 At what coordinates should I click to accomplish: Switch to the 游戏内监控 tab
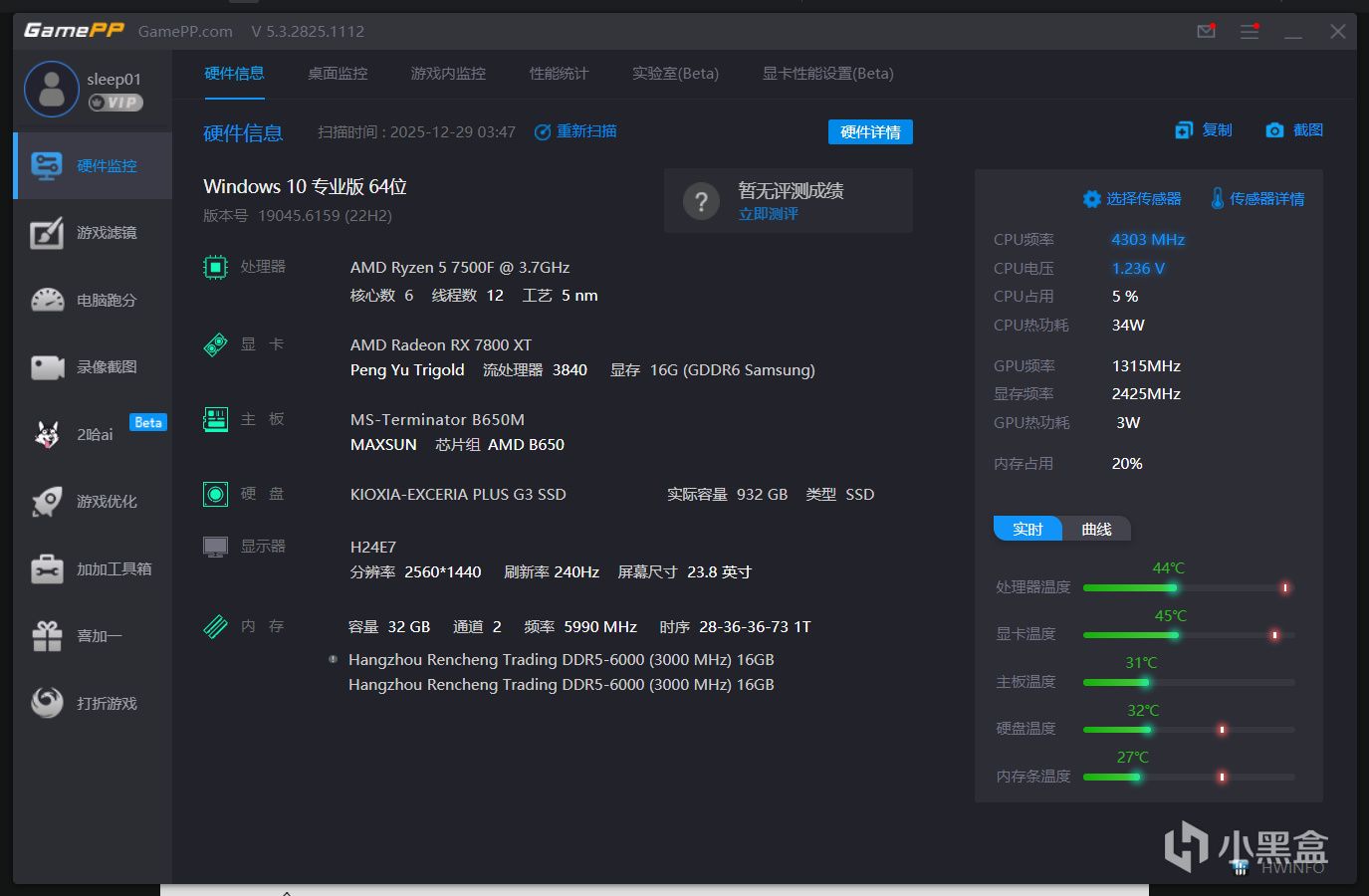point(448,74)
